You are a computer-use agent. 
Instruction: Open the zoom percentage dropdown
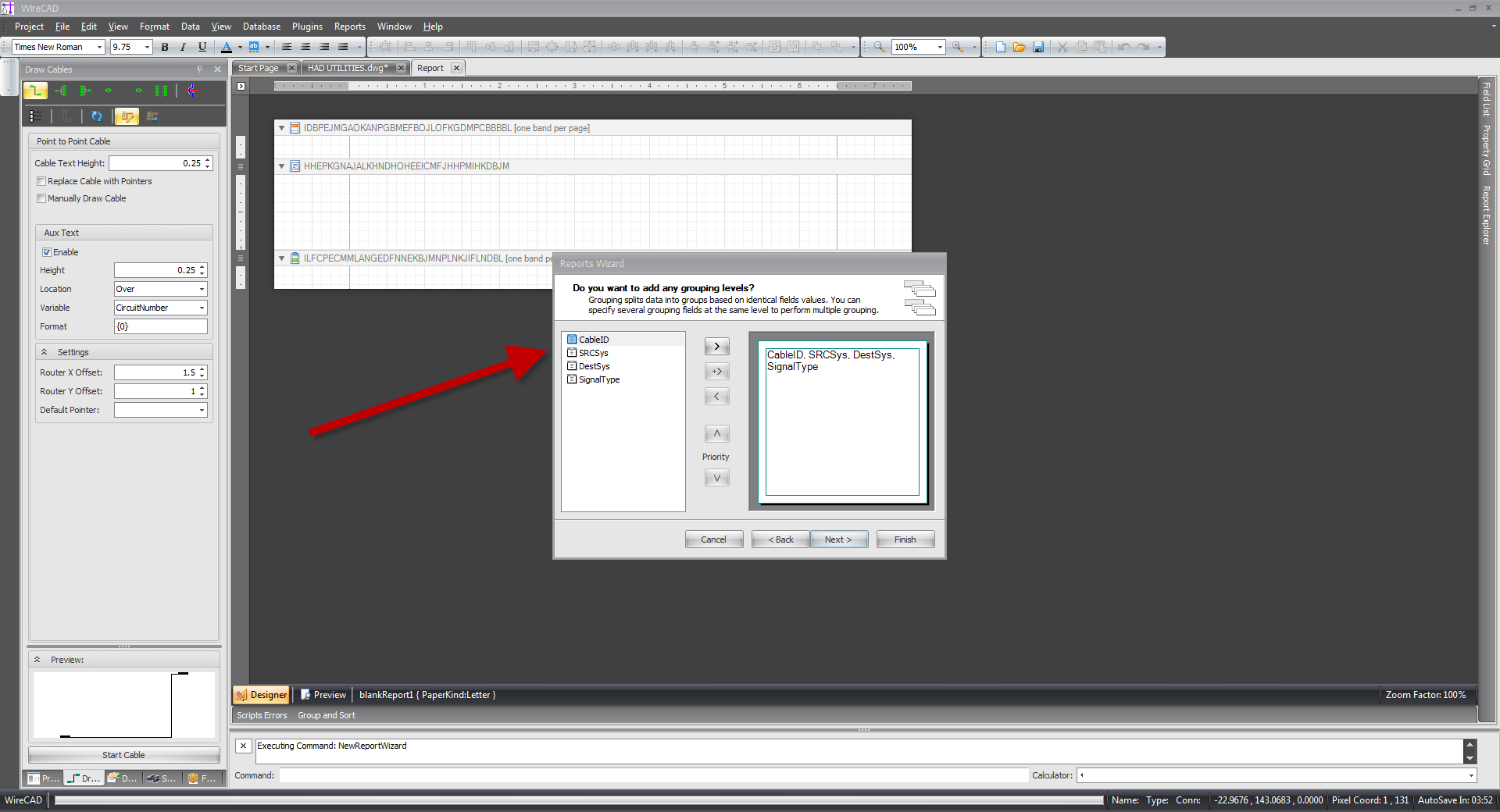click(x=940, y=47)
